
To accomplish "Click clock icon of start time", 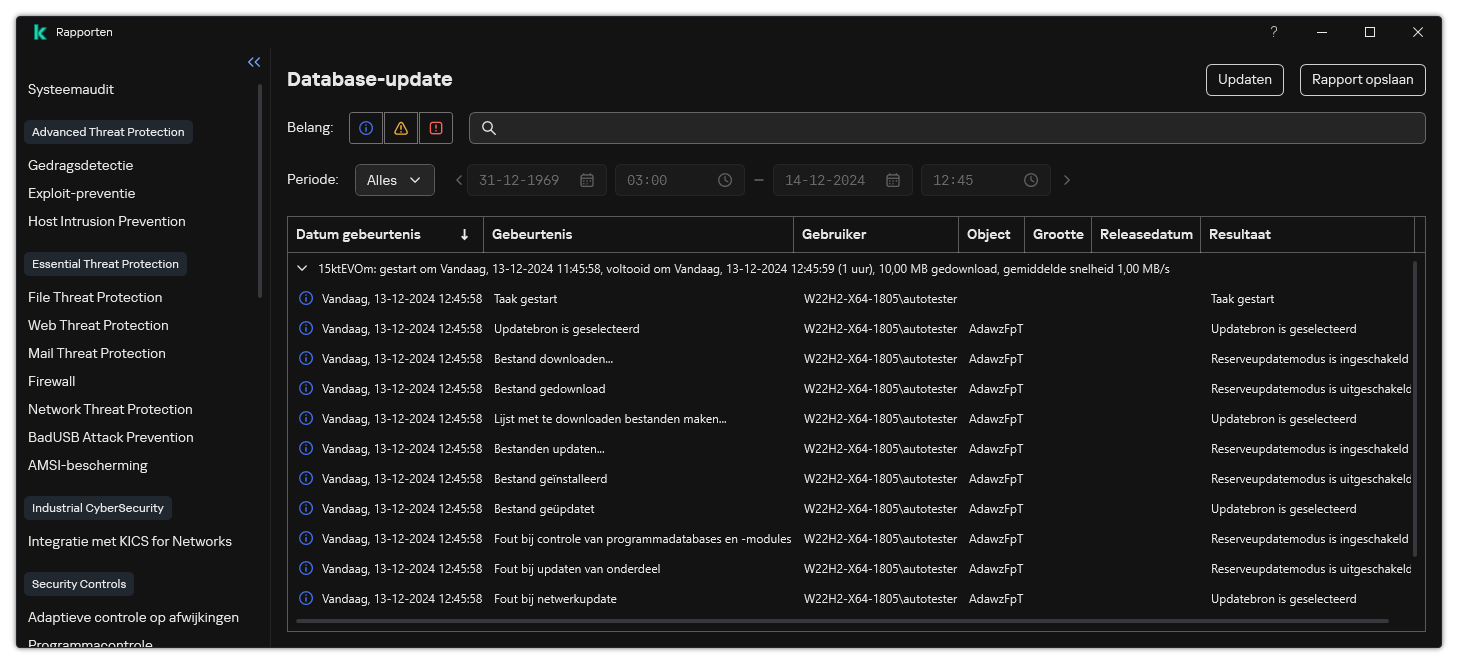I will point(725,180).
